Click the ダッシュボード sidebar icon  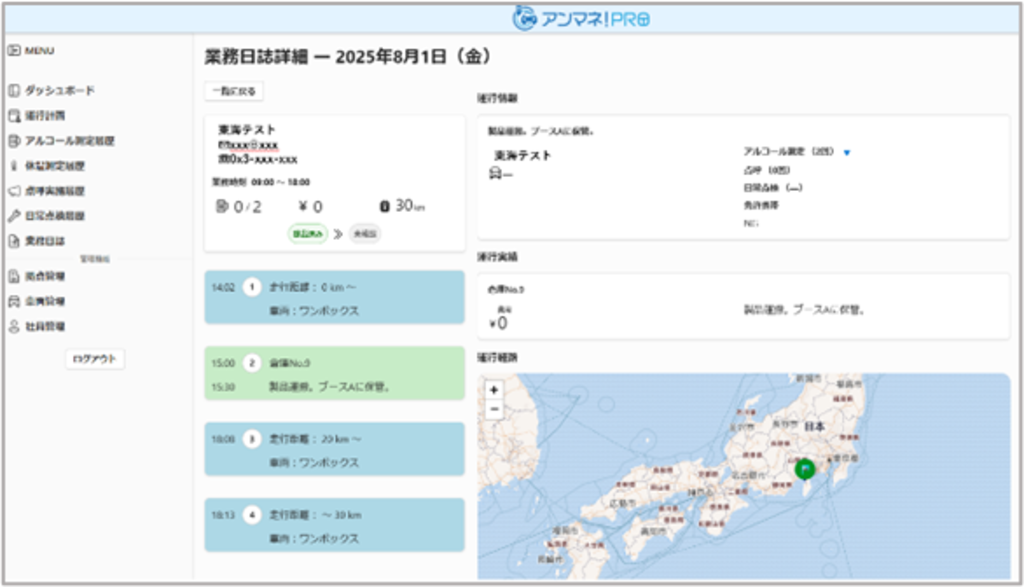tap(14, 91)
